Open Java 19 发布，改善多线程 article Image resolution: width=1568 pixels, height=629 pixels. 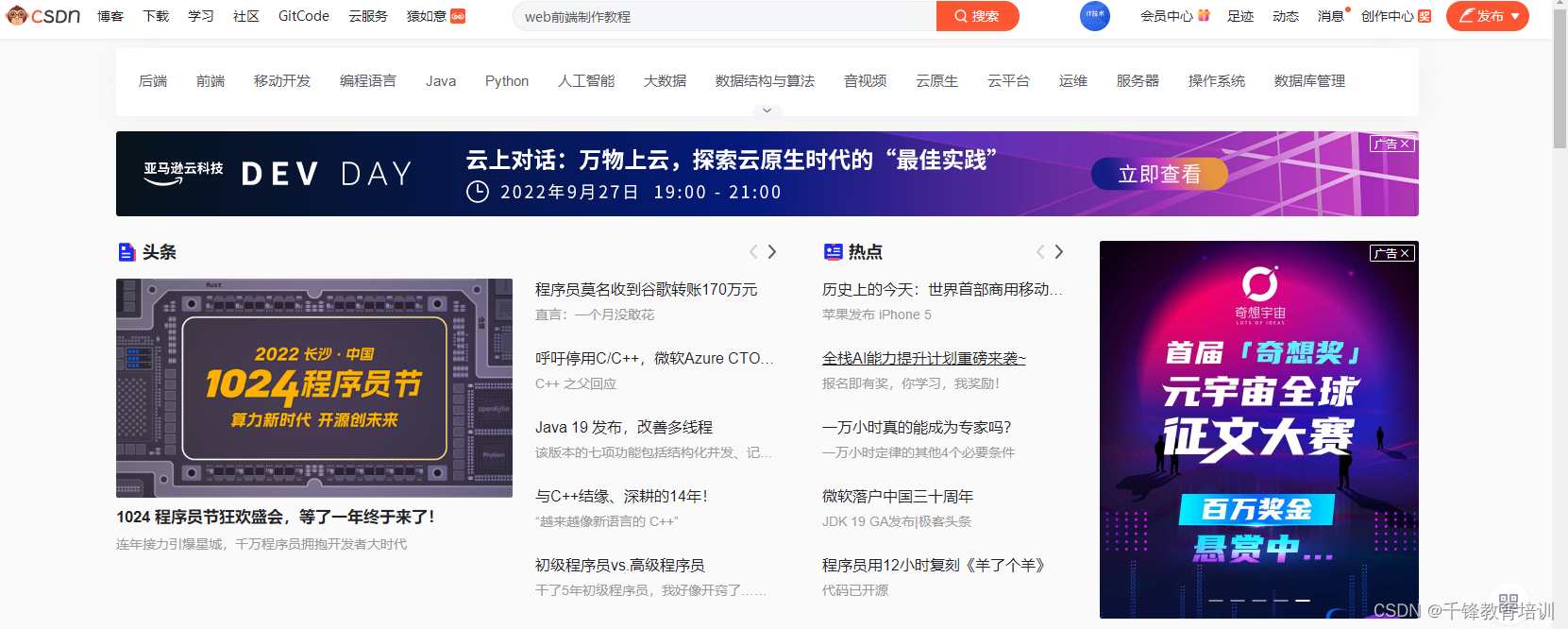[x=624, y=427]
